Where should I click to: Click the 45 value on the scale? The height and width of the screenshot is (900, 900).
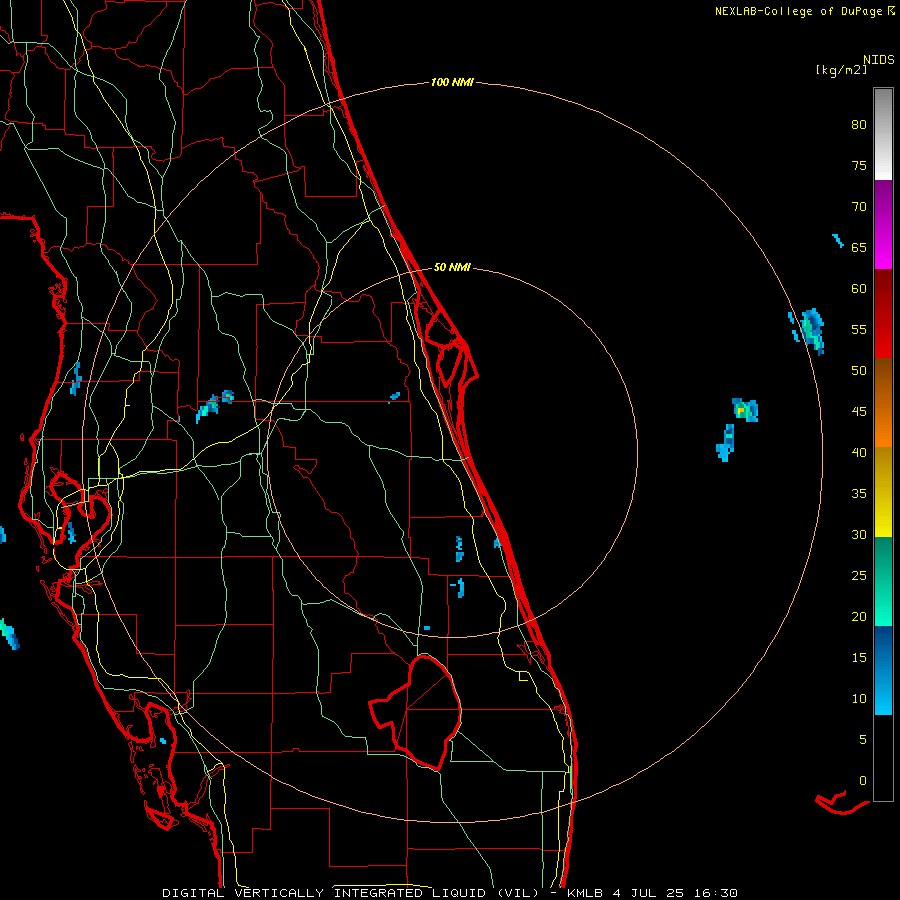click(x=859, y=412)
